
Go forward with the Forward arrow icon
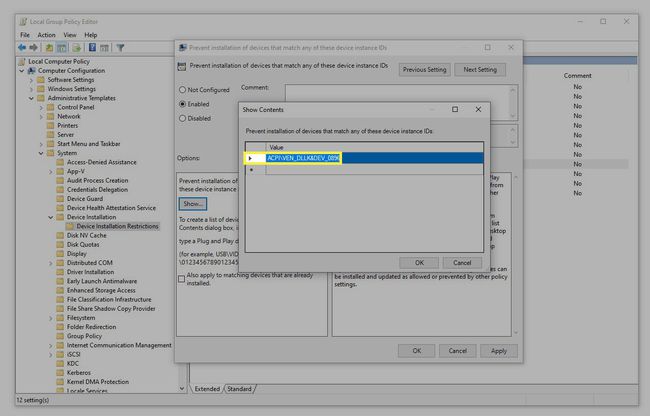(34, 48)
